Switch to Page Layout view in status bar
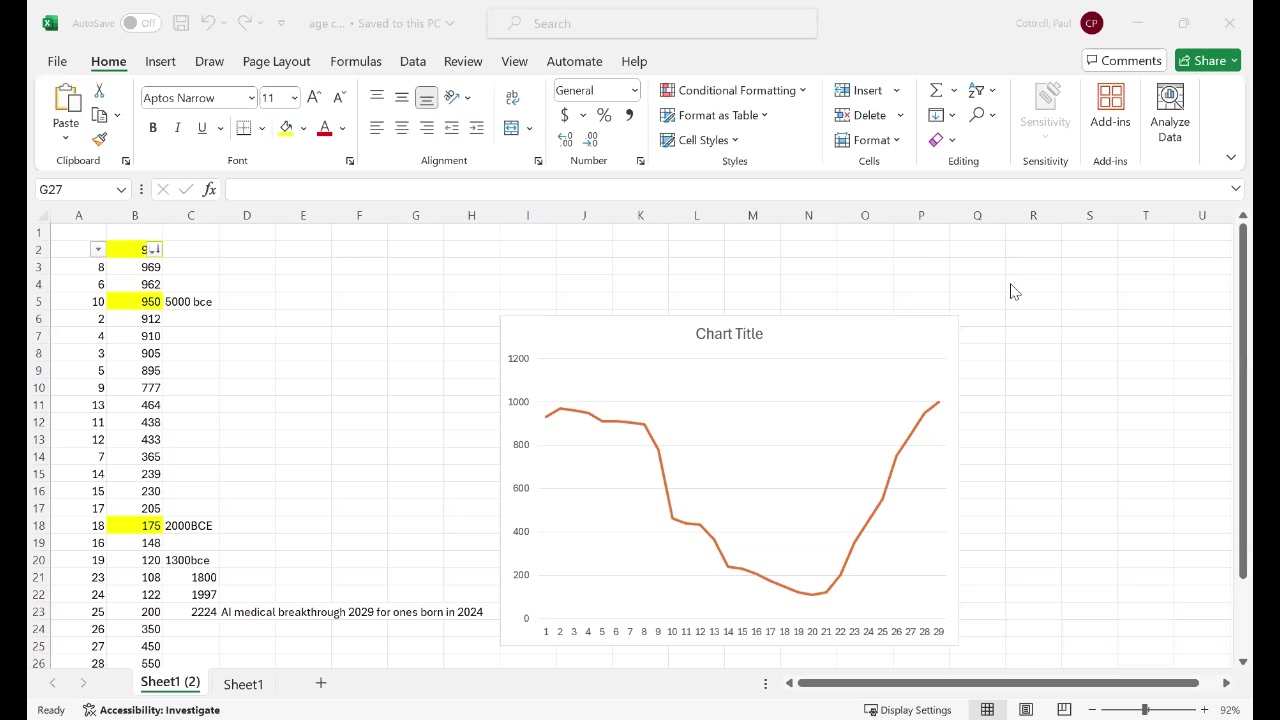This screenshot has height=720, width=1280. [x=1025, y=710]
